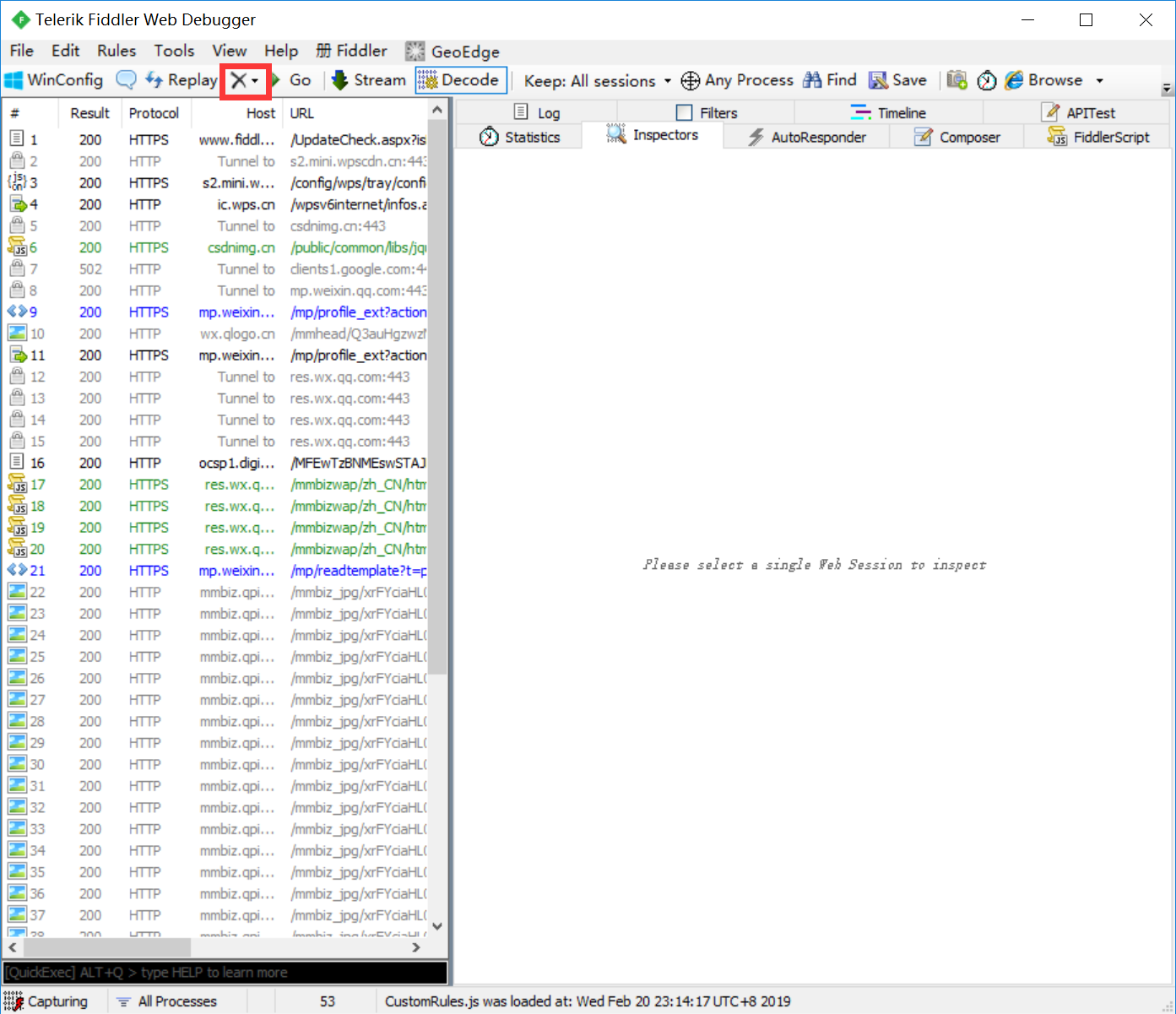Click session list vertical scrollbar thumb

(437, 397)
